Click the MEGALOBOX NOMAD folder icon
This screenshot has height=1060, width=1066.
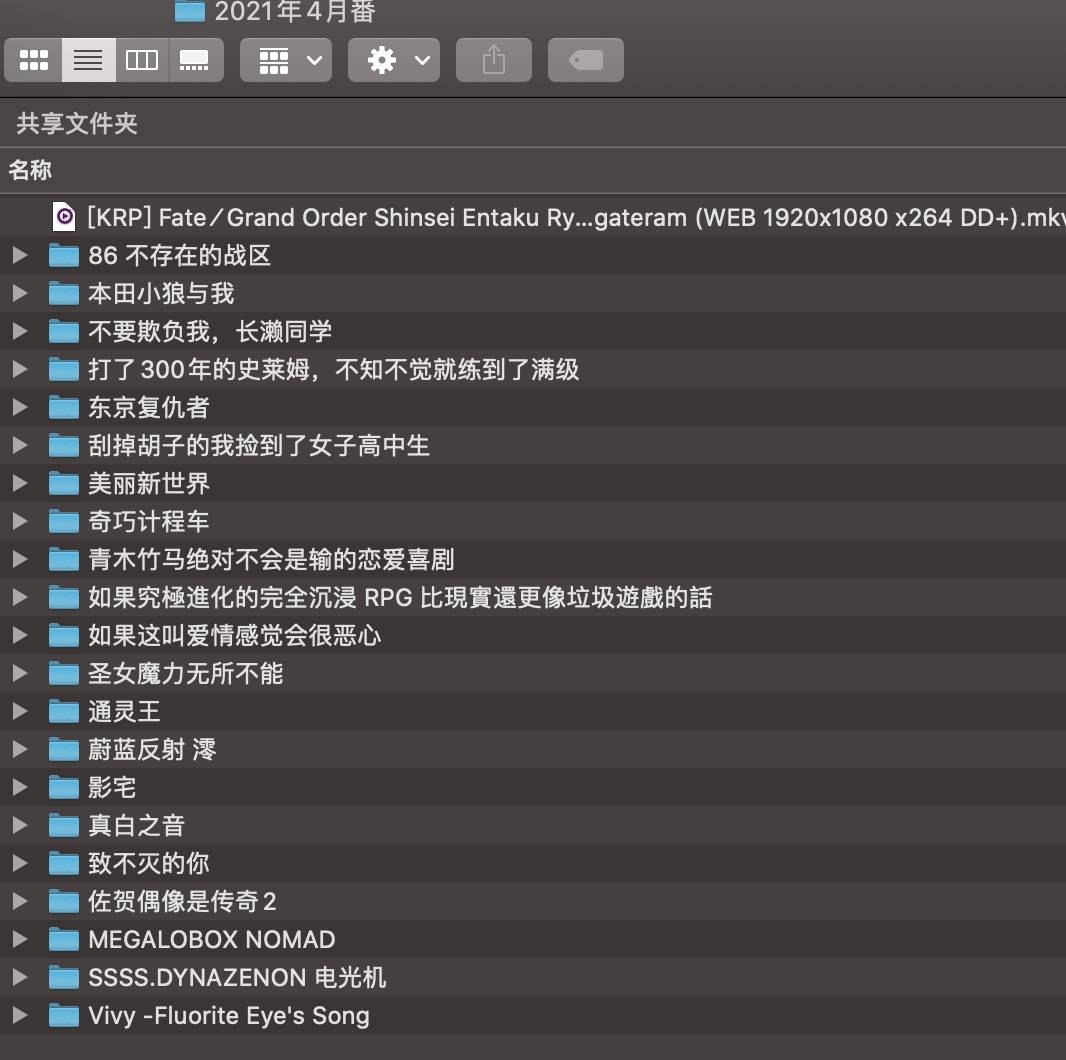64,940
